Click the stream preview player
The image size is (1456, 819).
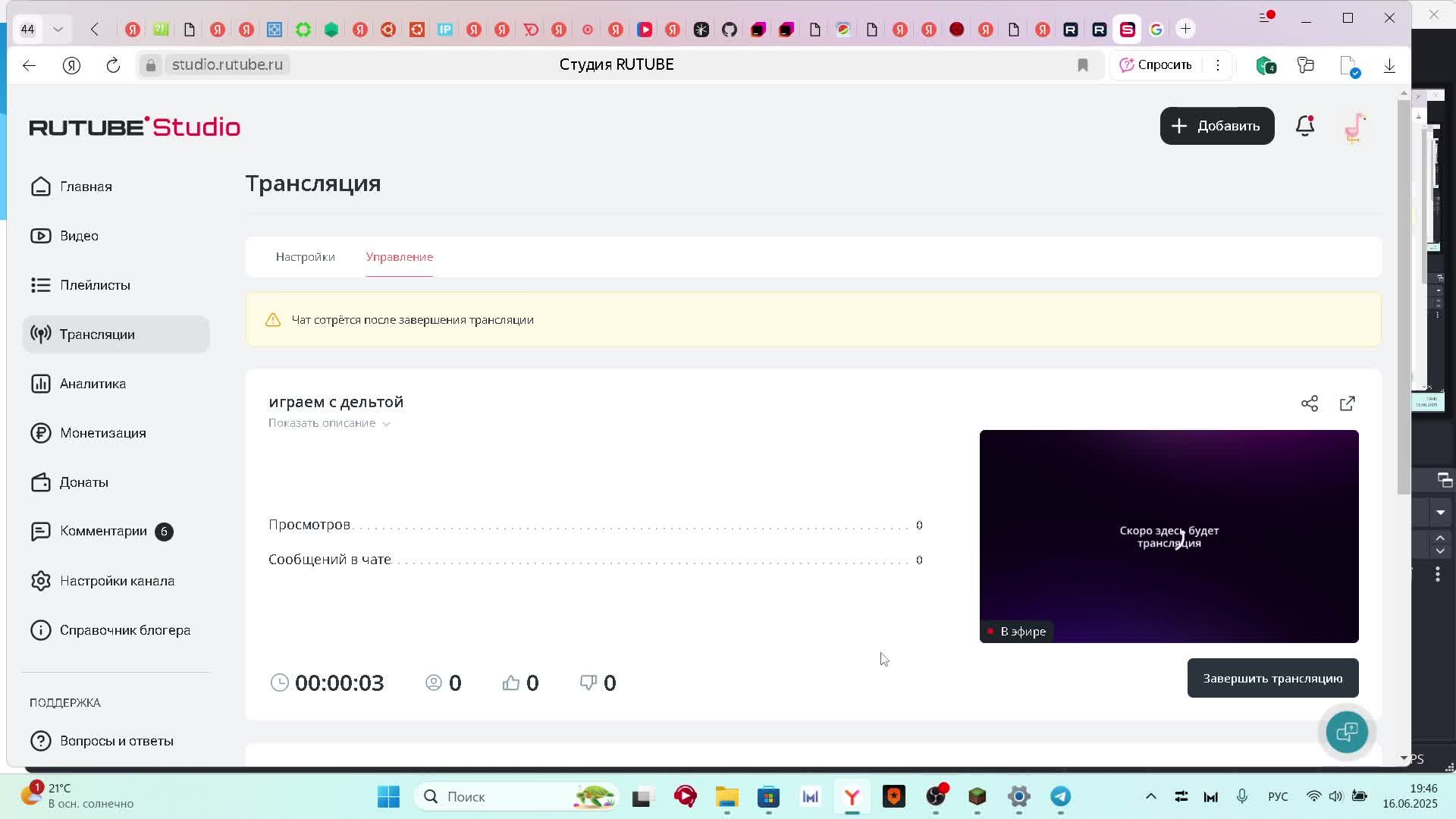(x=1169, y=536)
